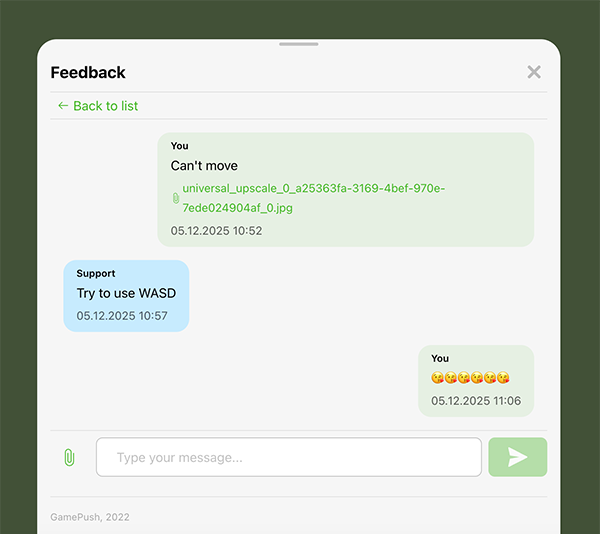The image size is (600, 534).
Task: Click the paper plane icon on the send button
Action: [517, 457]
